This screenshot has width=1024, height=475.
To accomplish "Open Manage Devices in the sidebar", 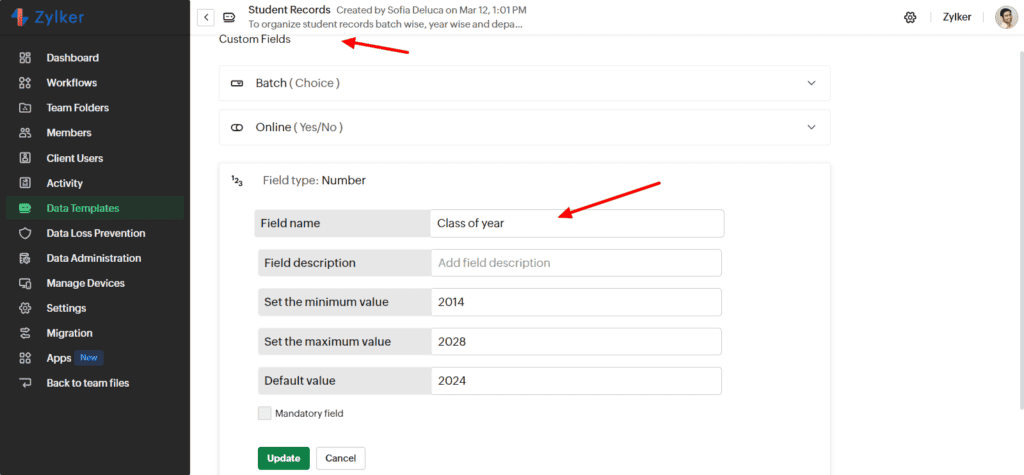I will (x=86, y=284).
